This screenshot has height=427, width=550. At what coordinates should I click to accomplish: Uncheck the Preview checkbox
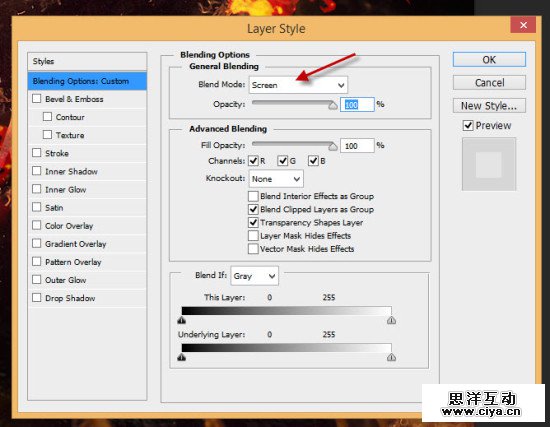(x=468, y=125)
